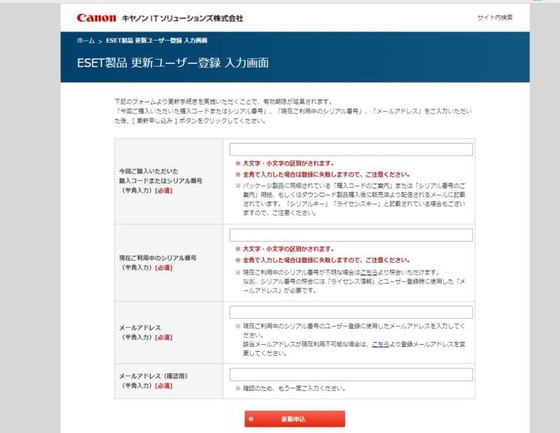Screen dimensions: 560x433
Task: Click label メールアドレス（確認用）
Action: click(x=154, y=376)
